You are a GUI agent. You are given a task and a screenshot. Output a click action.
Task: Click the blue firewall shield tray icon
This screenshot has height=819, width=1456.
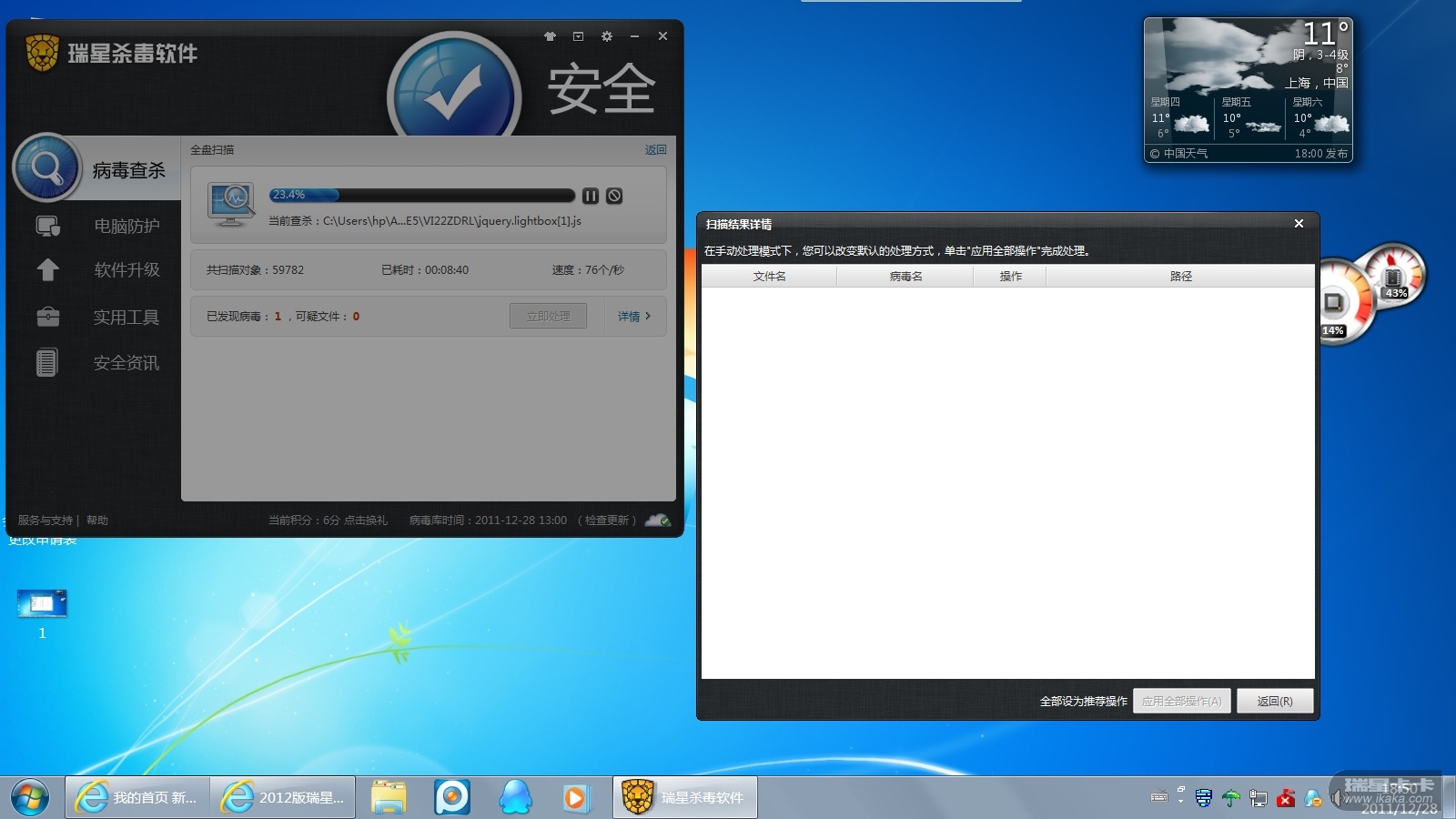pos(1203,798)
